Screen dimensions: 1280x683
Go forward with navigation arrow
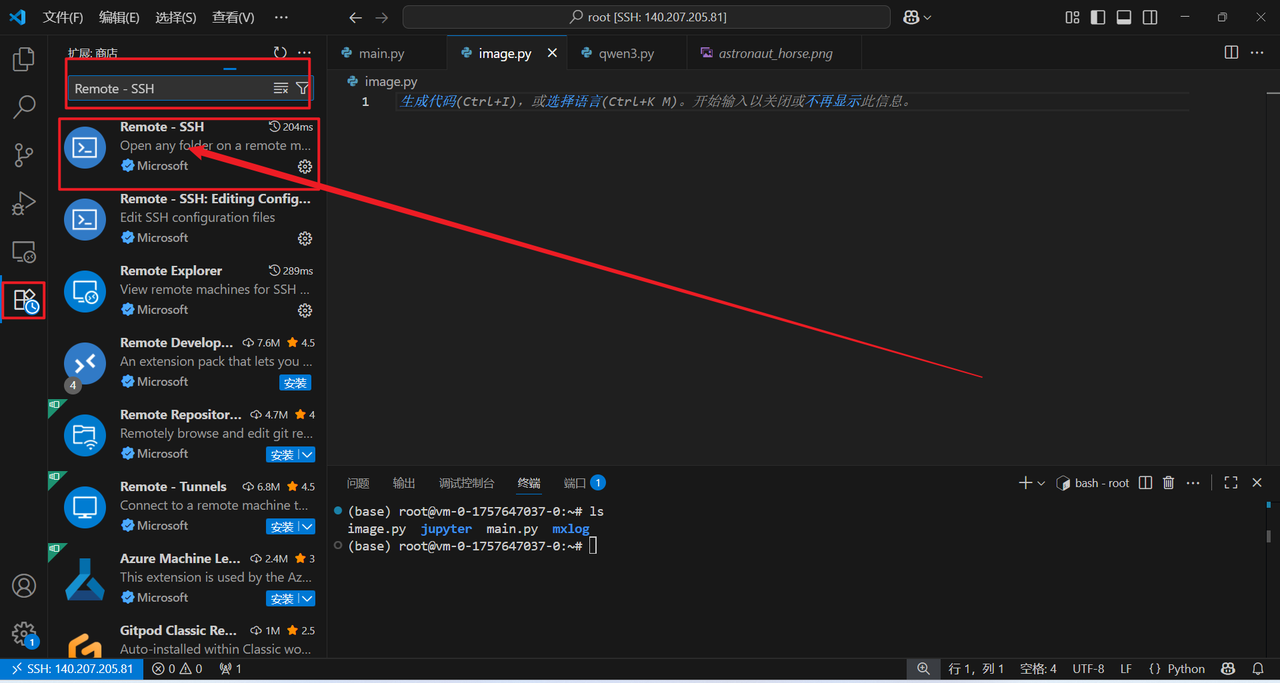click(x=381, y=17)
